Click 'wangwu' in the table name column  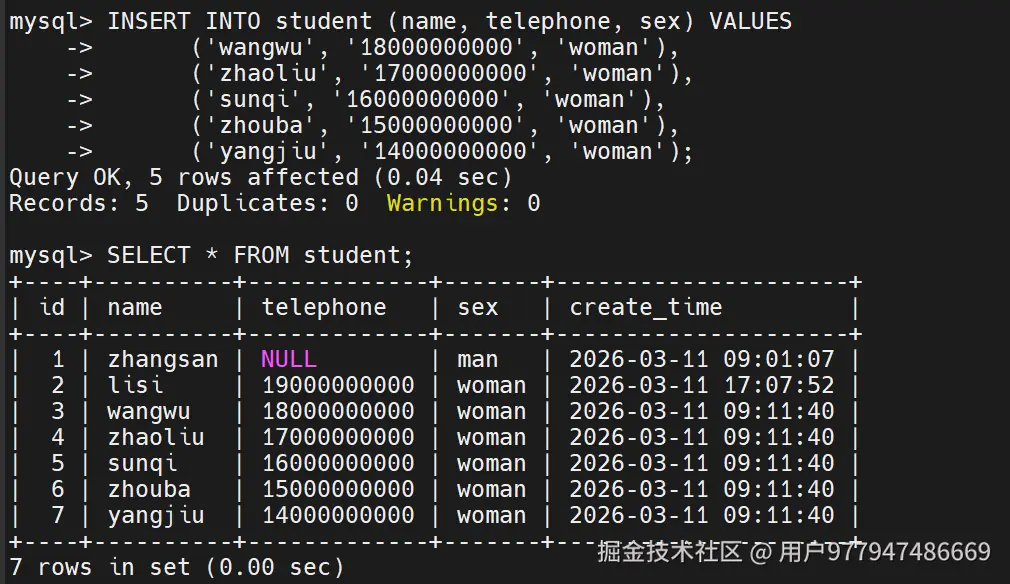coord(149,411)
